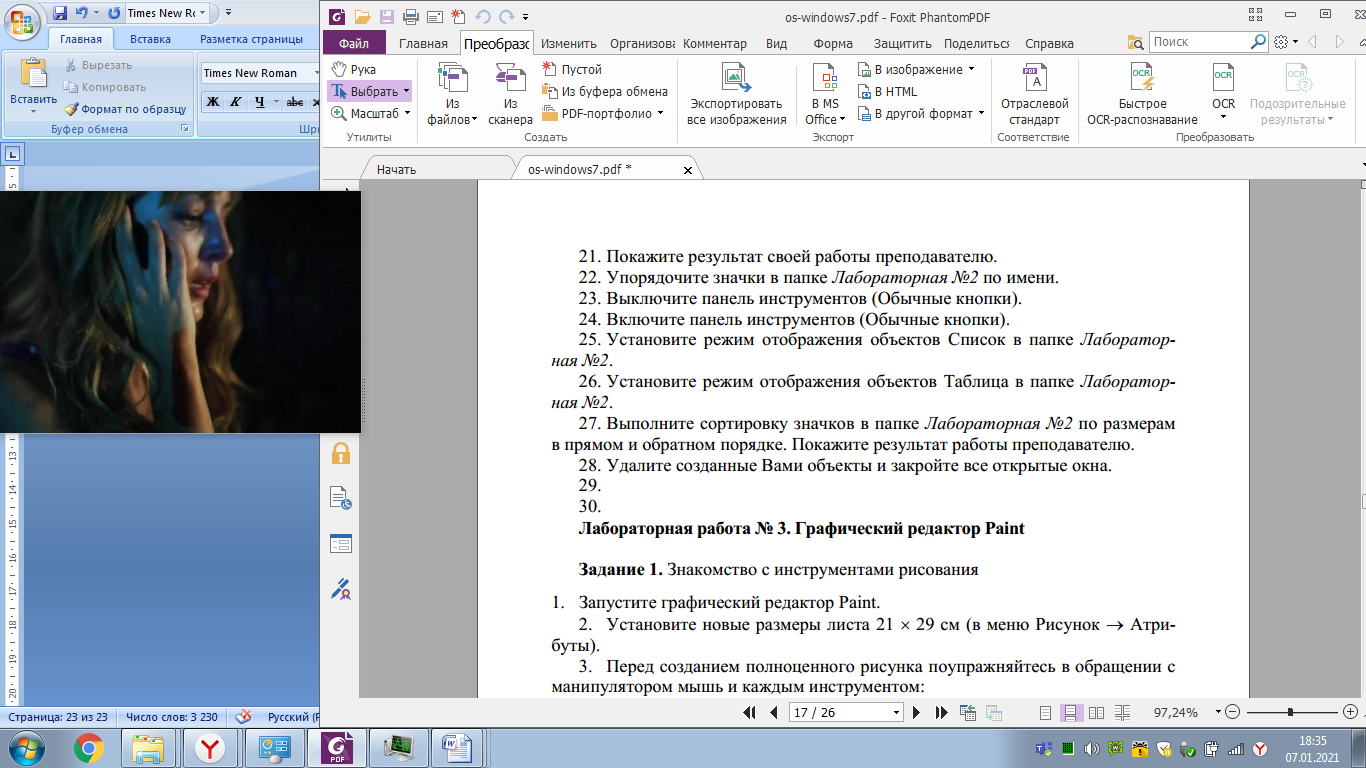This screenshot has height=768, width=1366.
Task: Click the Справка tab in Foxit
Action: tap(1049, 43)
